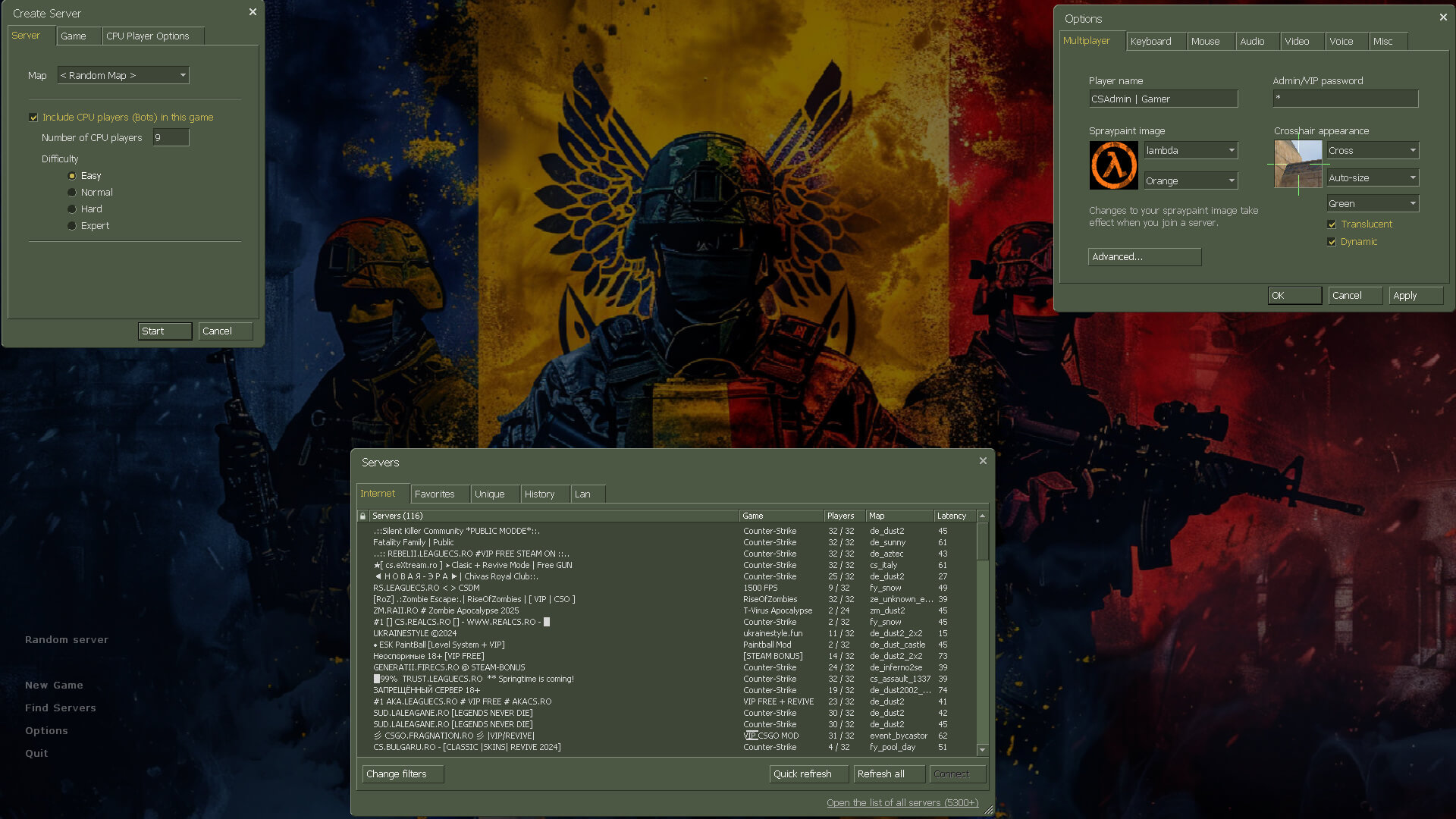Uncheck the Dynamic crosshair option

[1332, 242]
